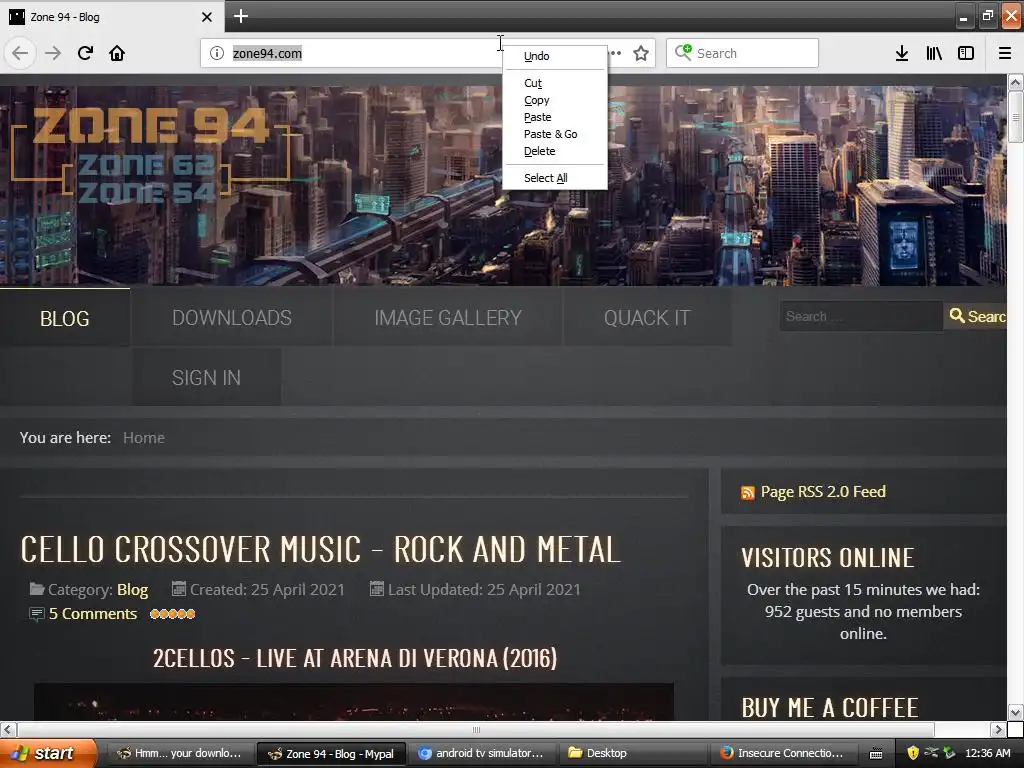Click the Created date calendar icon
The height and width of the screenshot is (768, 1024).
[178, 589]
